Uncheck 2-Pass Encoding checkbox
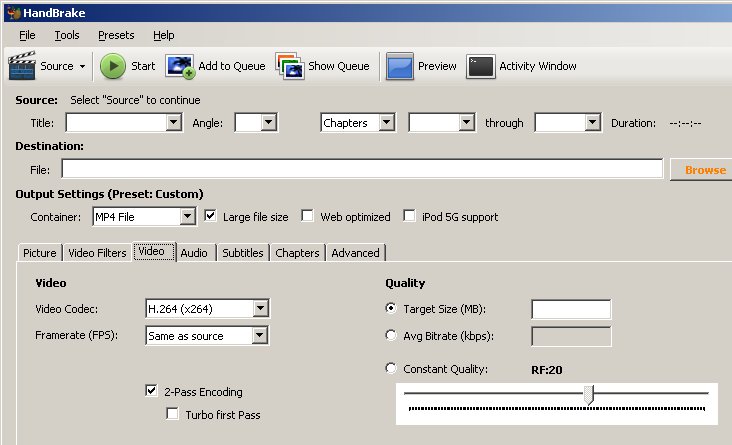The height and width of the screenshot is (445, 732). click(151, 390)
